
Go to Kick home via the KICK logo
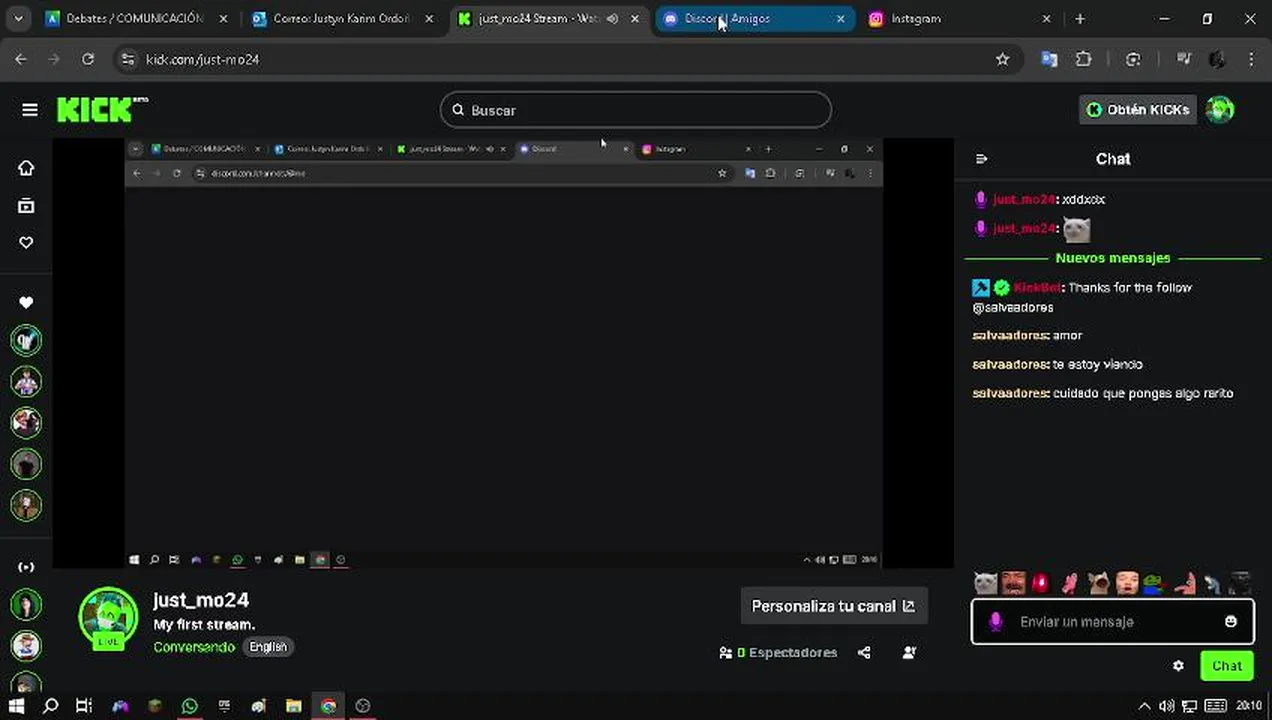(x=100, y=109)
